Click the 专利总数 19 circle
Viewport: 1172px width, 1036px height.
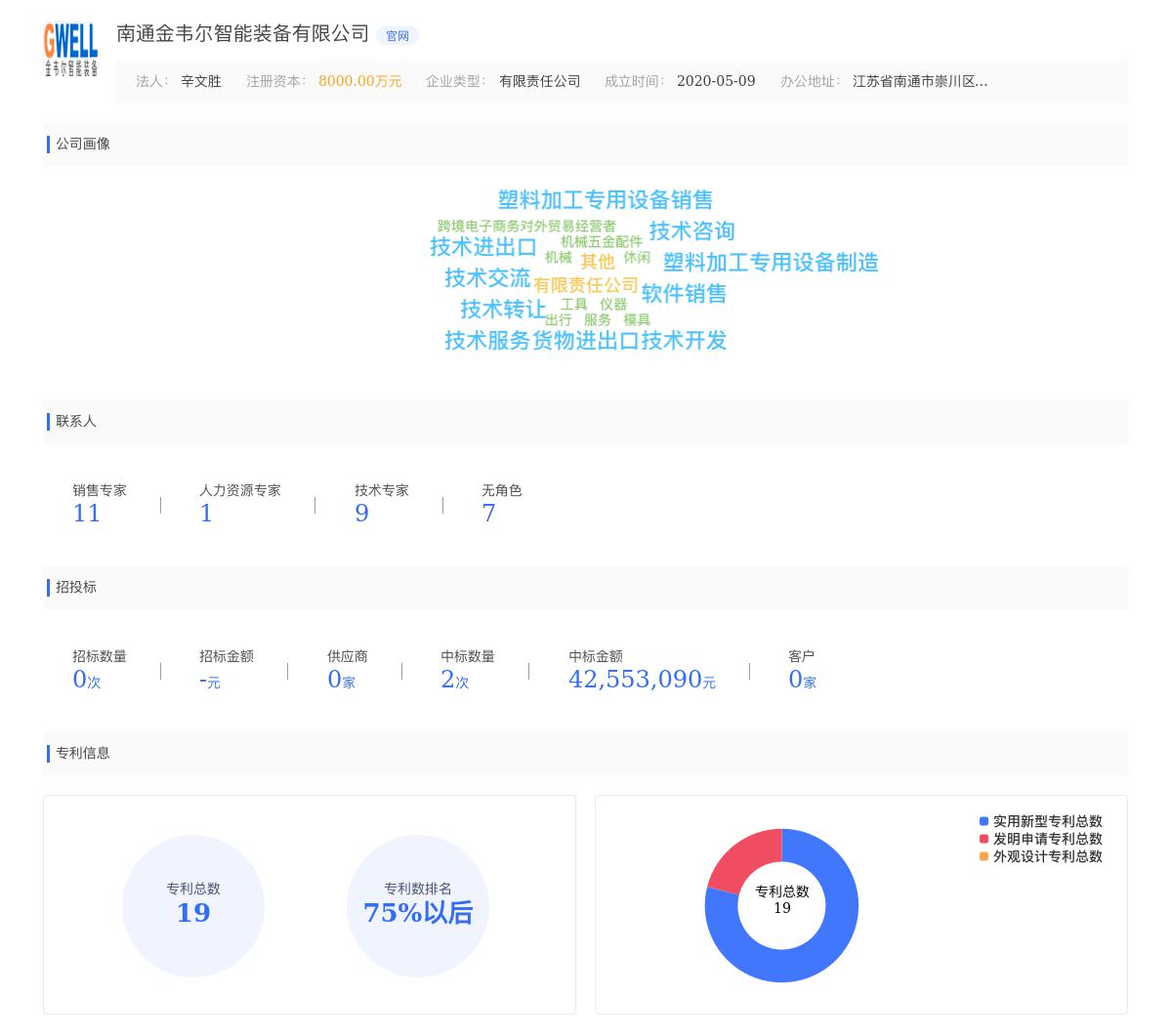coord(193,906)
